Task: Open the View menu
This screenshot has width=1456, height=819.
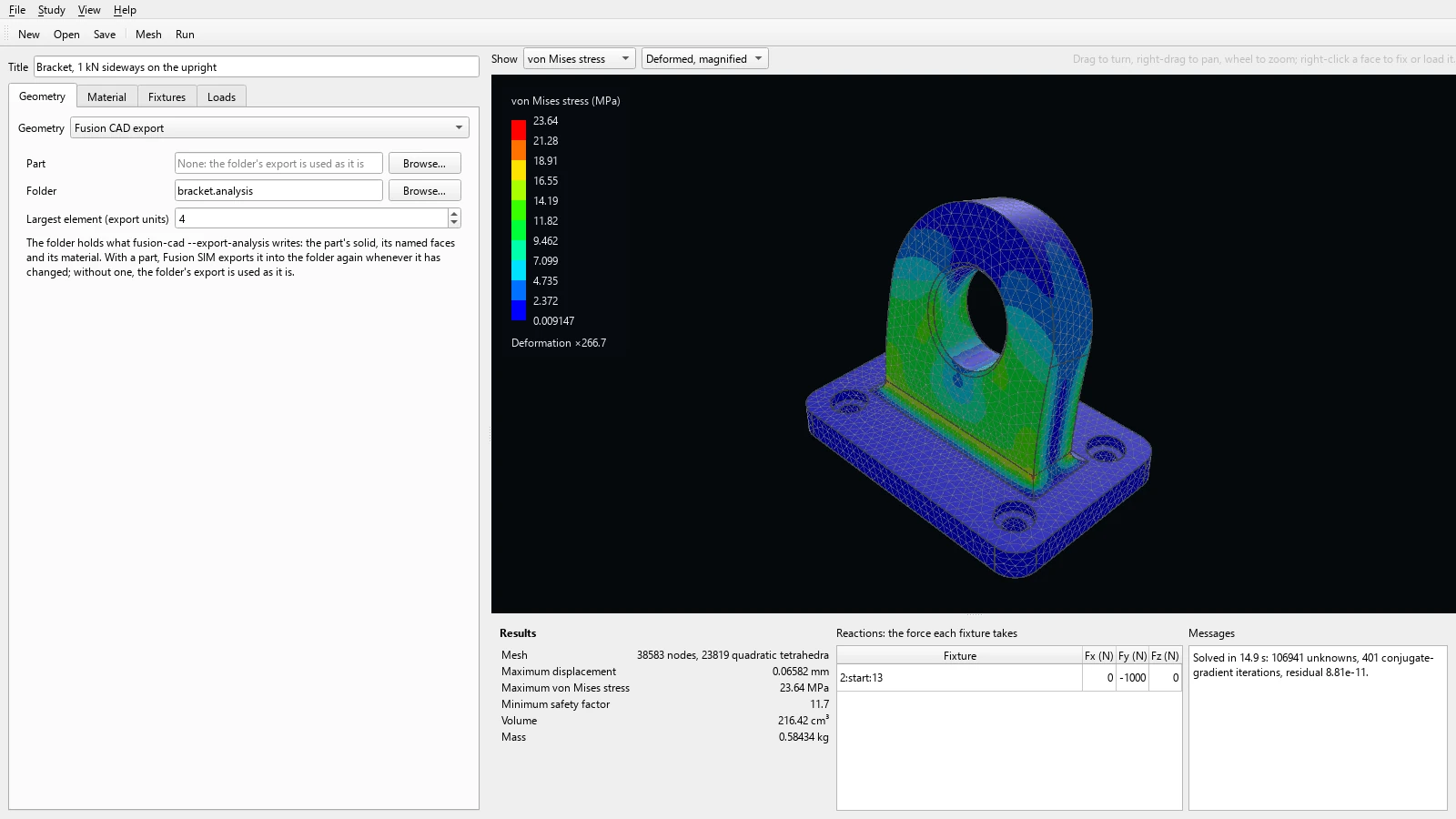Action: point(89,10)
